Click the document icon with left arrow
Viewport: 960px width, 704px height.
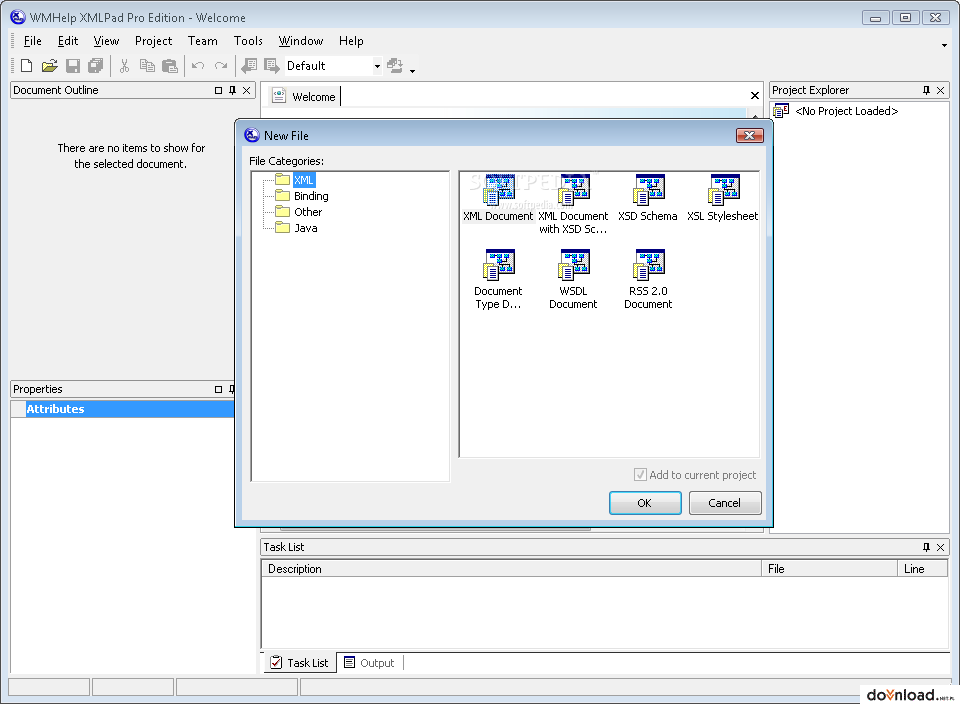coord(249,66)
